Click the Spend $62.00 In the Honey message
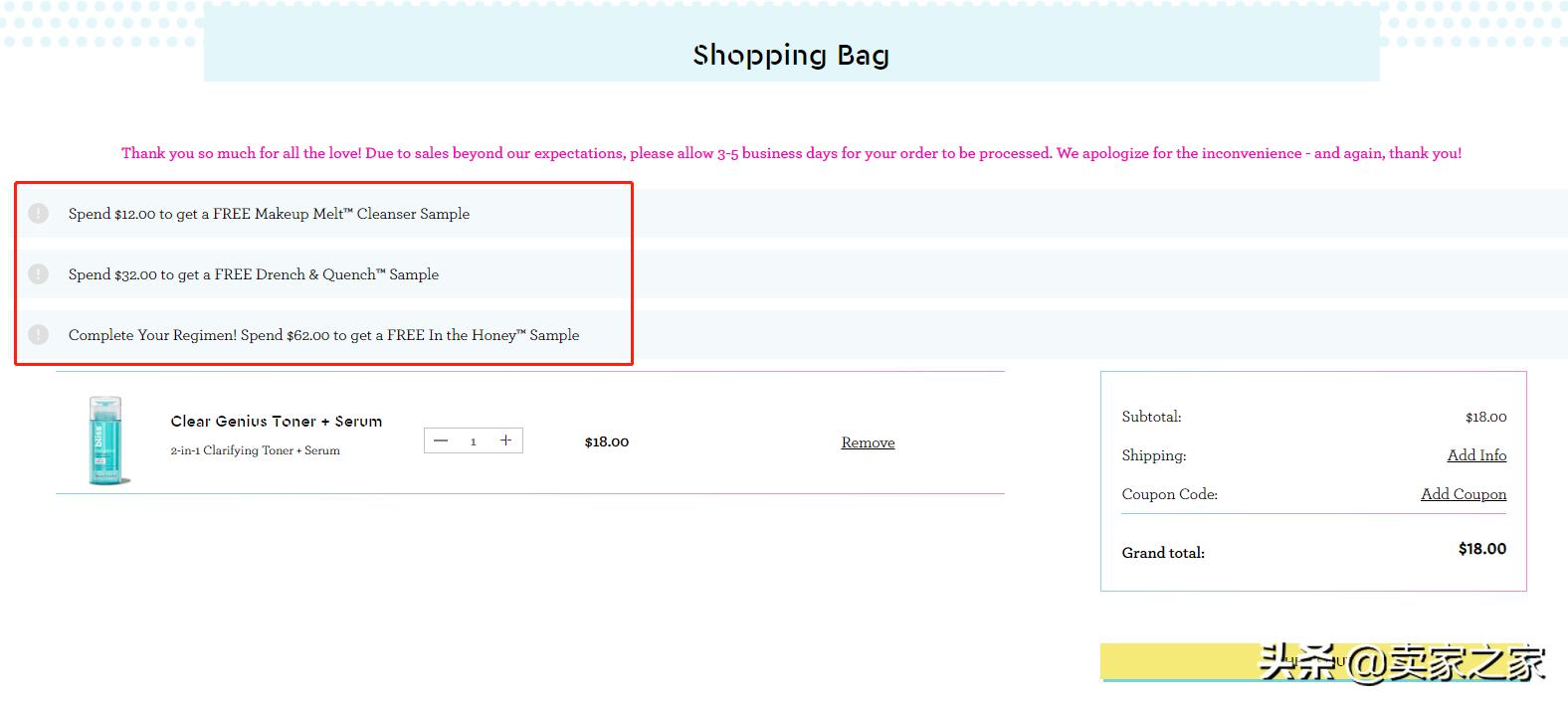 pyautogui.click(x=323, y=335)
